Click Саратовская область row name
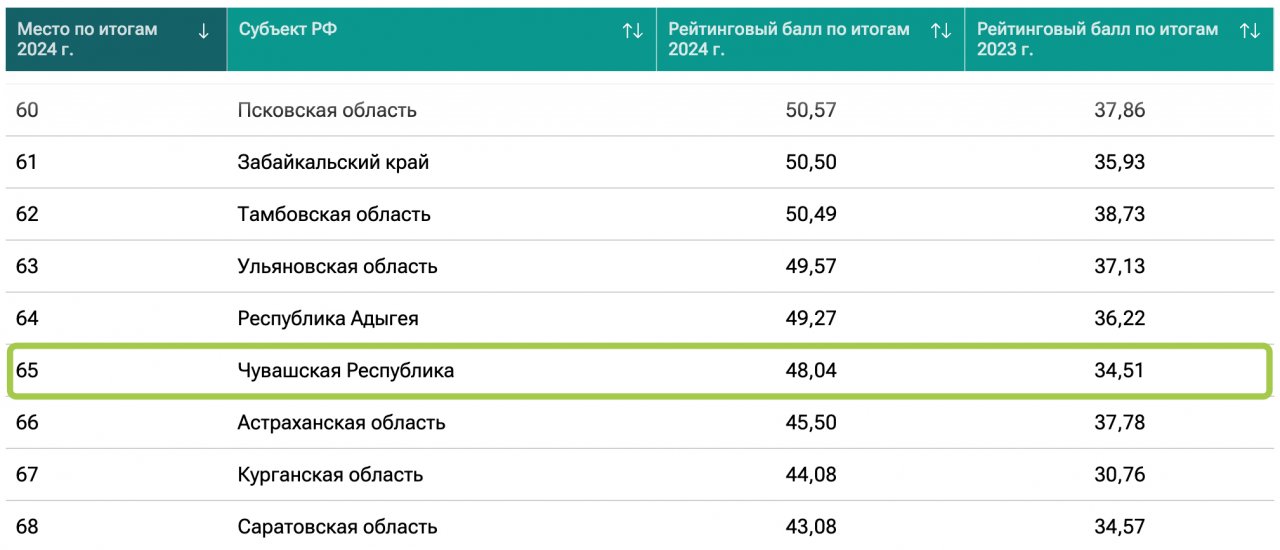Viewport: 1280px width, 550px height. [337, 527]
